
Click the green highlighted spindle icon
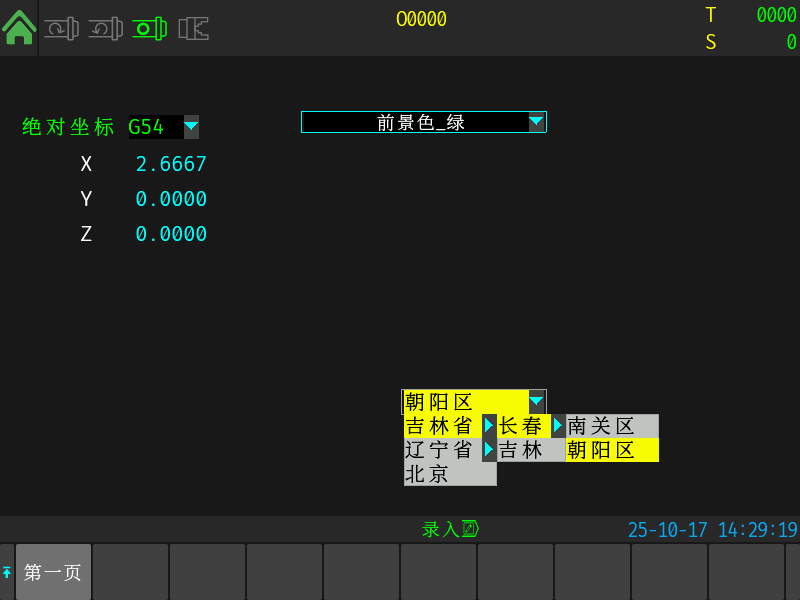(149, 28)
